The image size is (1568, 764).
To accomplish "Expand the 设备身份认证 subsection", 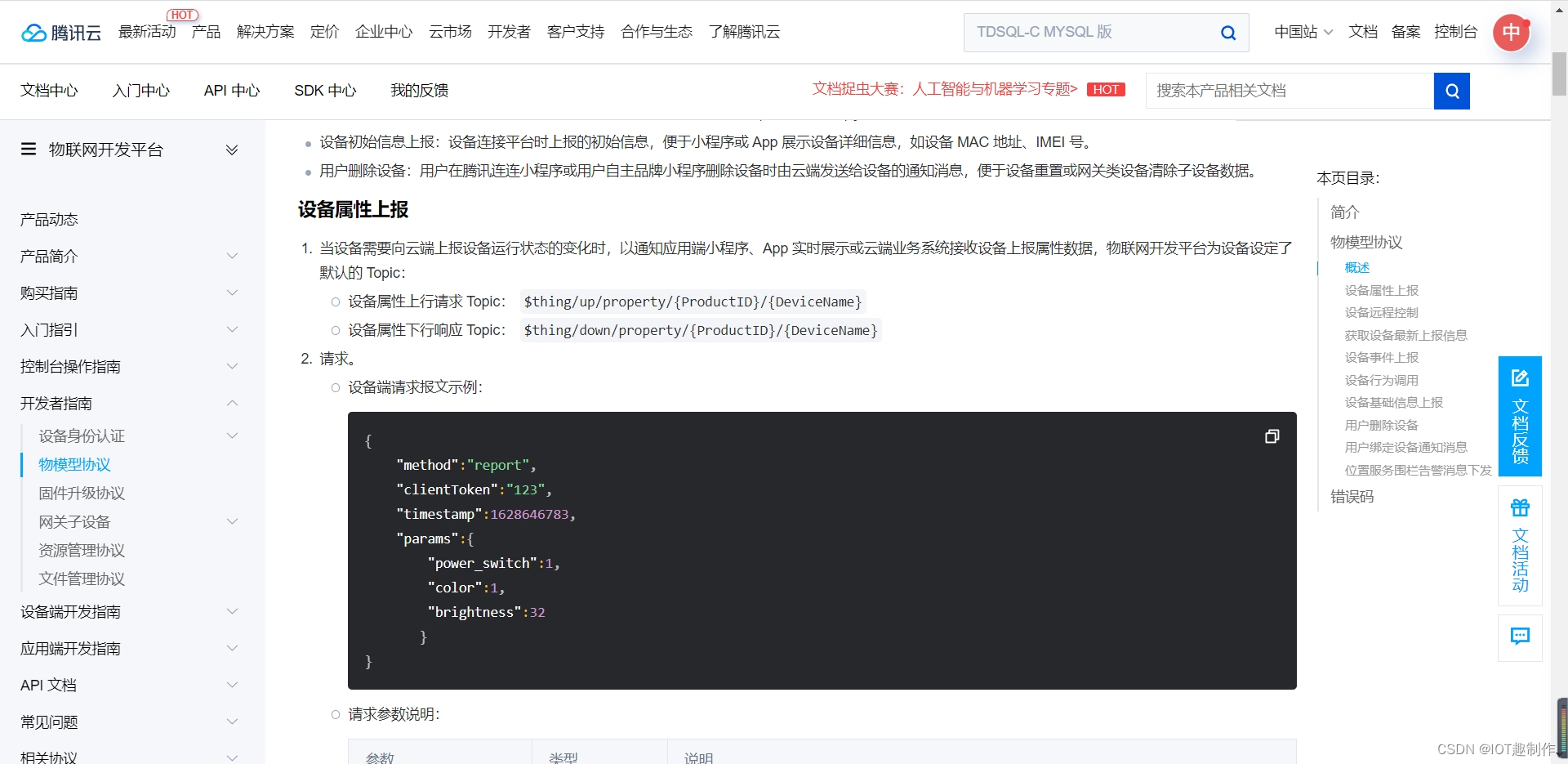I will 232,436.
